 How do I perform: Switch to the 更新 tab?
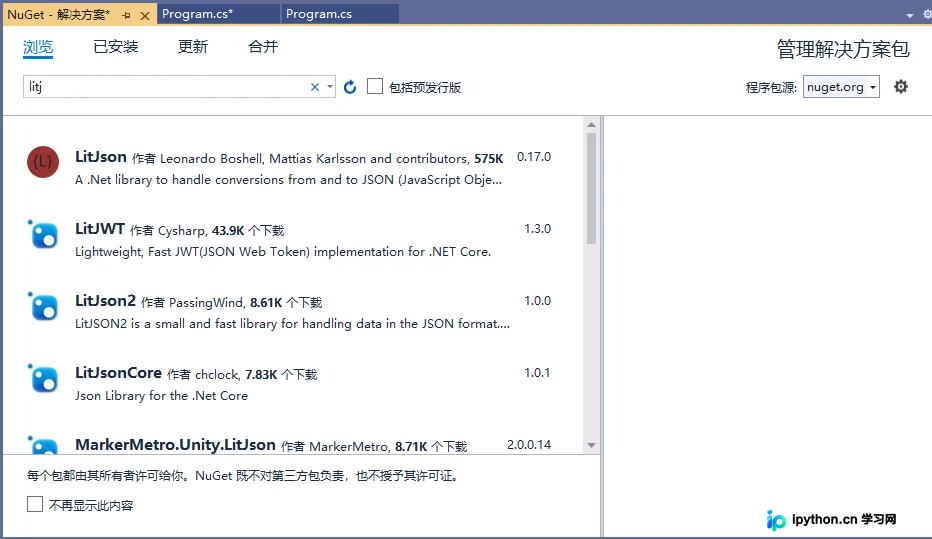(x=193, y=46)
